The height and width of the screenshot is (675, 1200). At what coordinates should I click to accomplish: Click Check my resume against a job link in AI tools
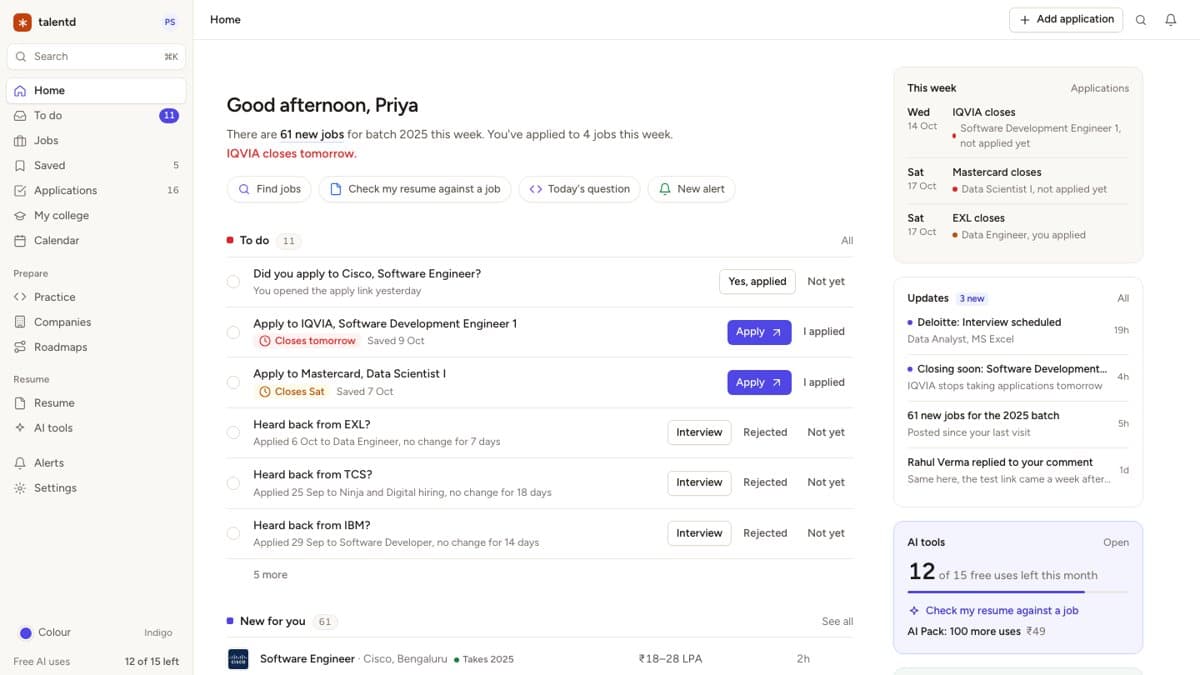click(x=1002, y=610)
